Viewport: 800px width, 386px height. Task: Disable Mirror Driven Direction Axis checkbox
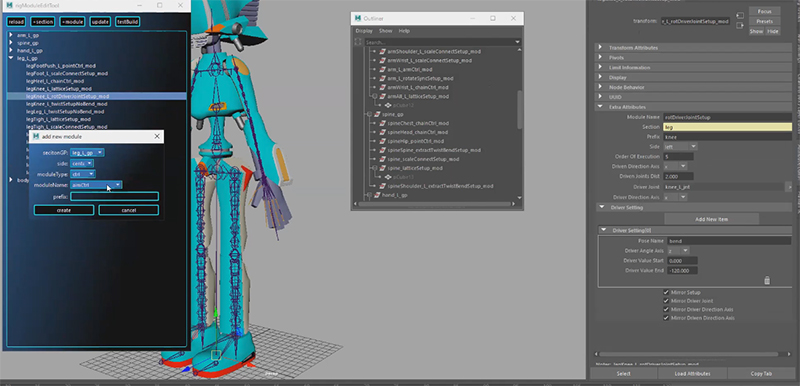tap(666, 318)
